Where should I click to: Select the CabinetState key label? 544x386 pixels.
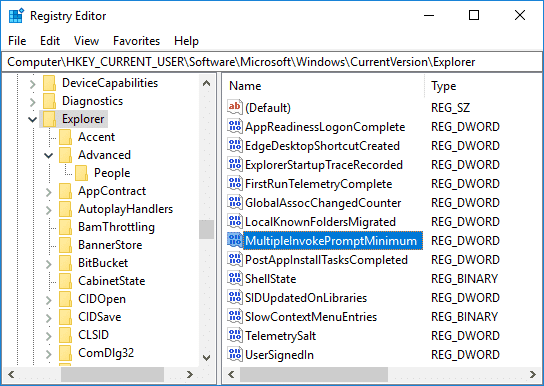[x=111, y=281]
